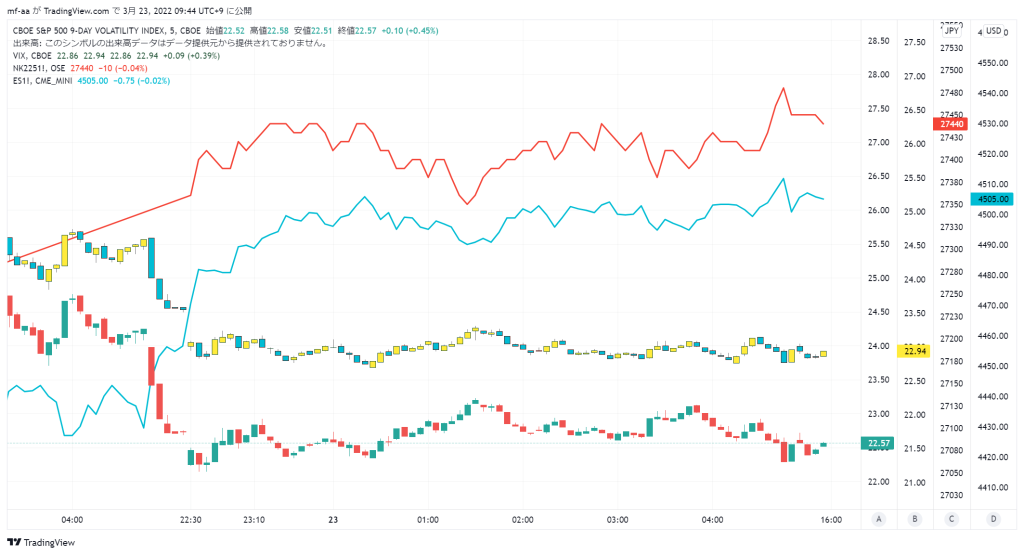Click the red 27440 price label
Viewport: 1024px width, 555px height.
click(950, 124)
